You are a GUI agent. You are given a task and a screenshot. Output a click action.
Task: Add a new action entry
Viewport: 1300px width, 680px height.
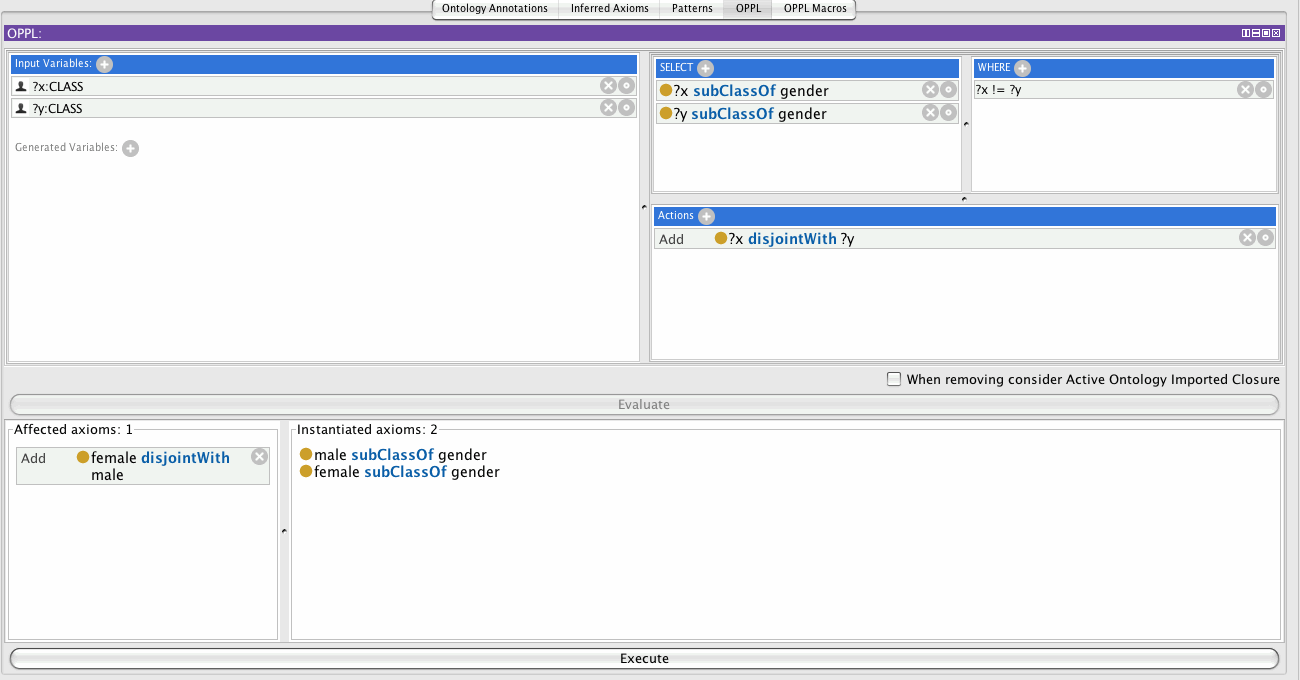click(706, 216)
